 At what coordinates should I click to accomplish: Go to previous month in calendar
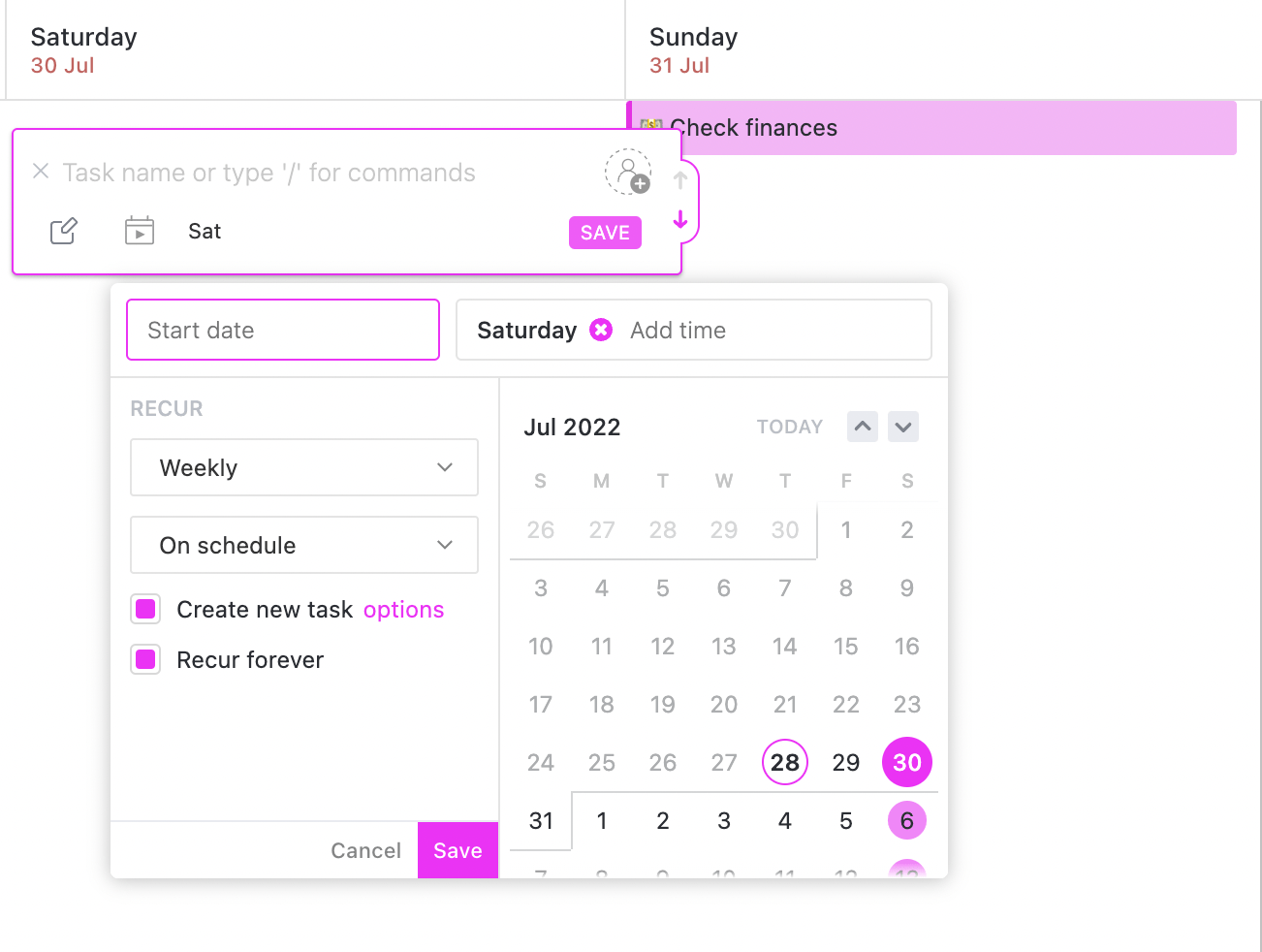(862, 427)
